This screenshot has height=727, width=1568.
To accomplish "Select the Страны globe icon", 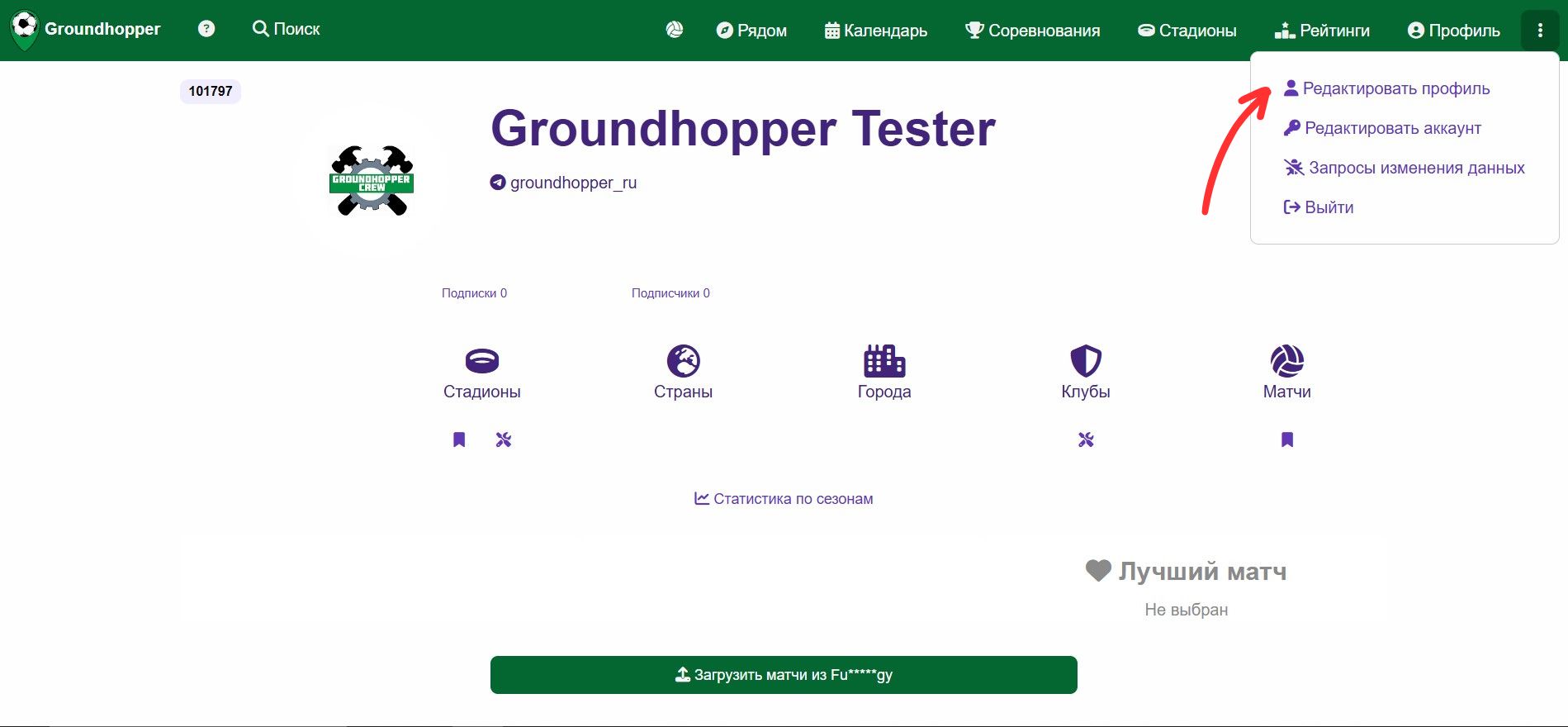I will point(684,361).
